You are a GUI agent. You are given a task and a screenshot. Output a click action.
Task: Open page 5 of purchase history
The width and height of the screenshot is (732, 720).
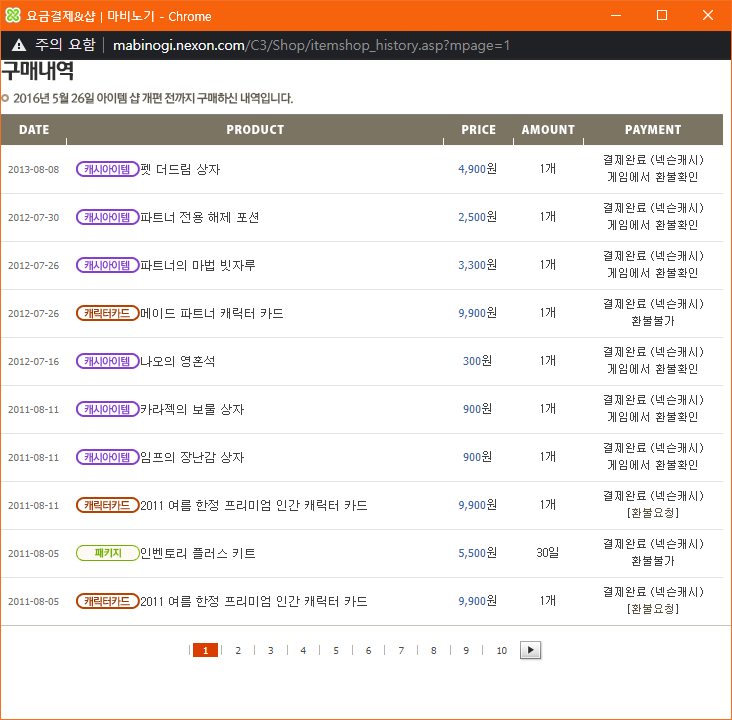336,650
